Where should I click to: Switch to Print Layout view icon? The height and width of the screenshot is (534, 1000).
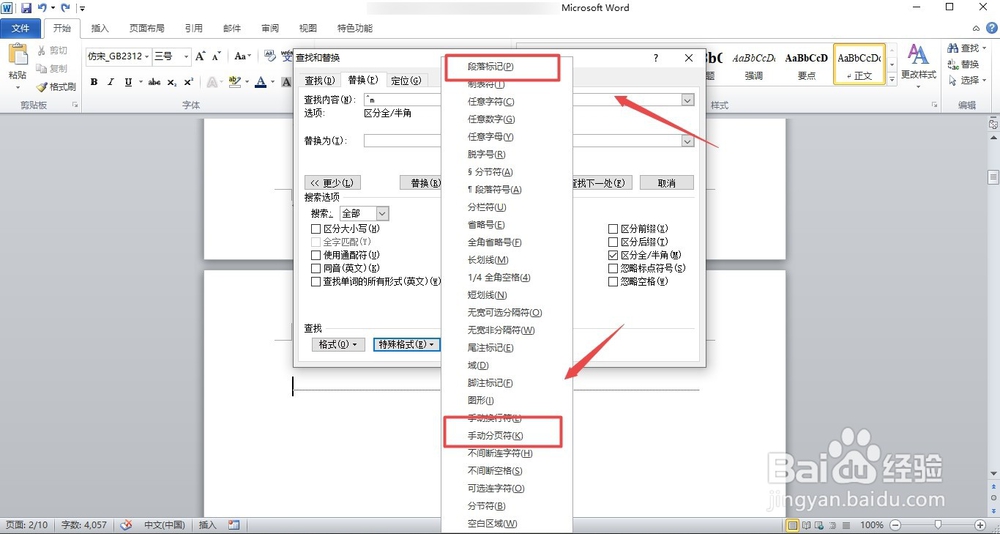pos(793,525)
